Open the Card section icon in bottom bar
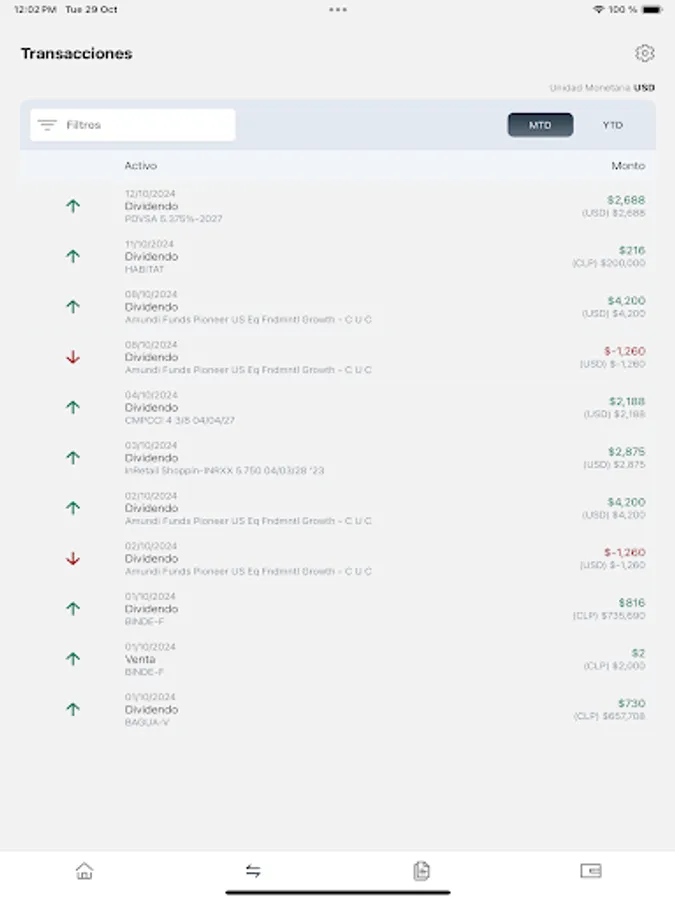 [590, 871]
